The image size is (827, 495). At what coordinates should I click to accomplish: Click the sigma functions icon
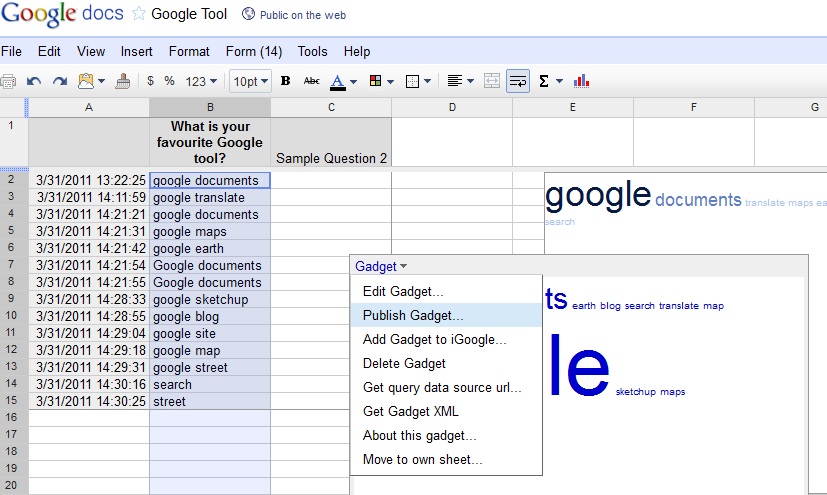[544, 81]
